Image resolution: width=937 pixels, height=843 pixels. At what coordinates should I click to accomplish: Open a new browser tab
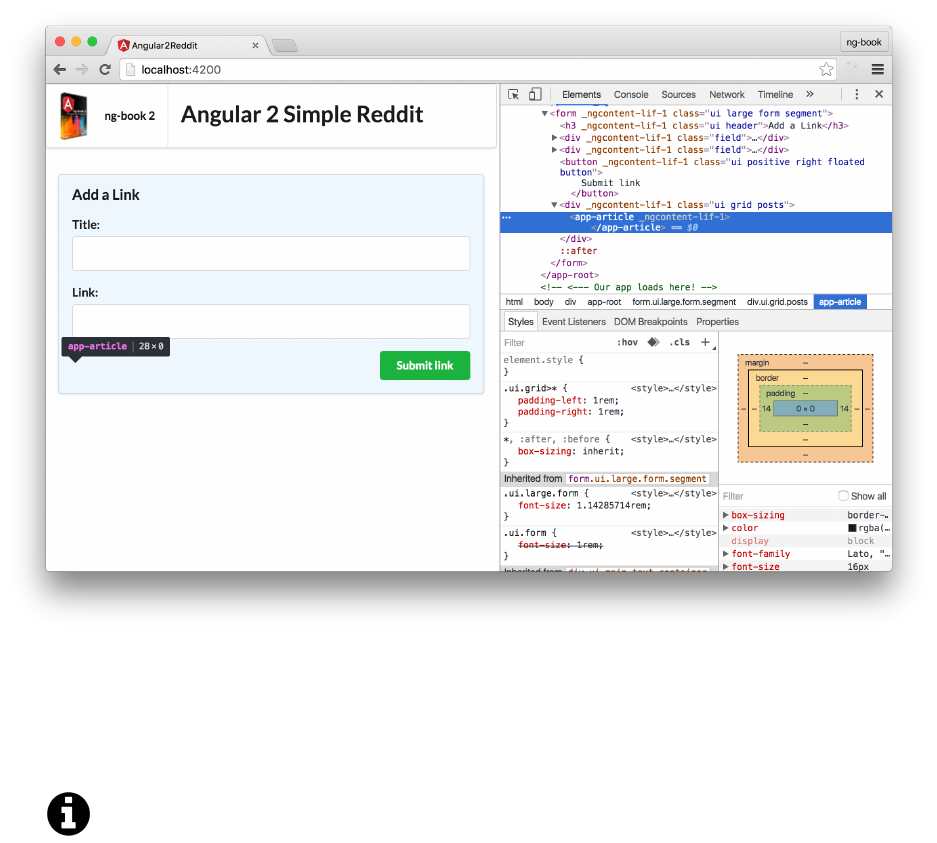[284, 45]
